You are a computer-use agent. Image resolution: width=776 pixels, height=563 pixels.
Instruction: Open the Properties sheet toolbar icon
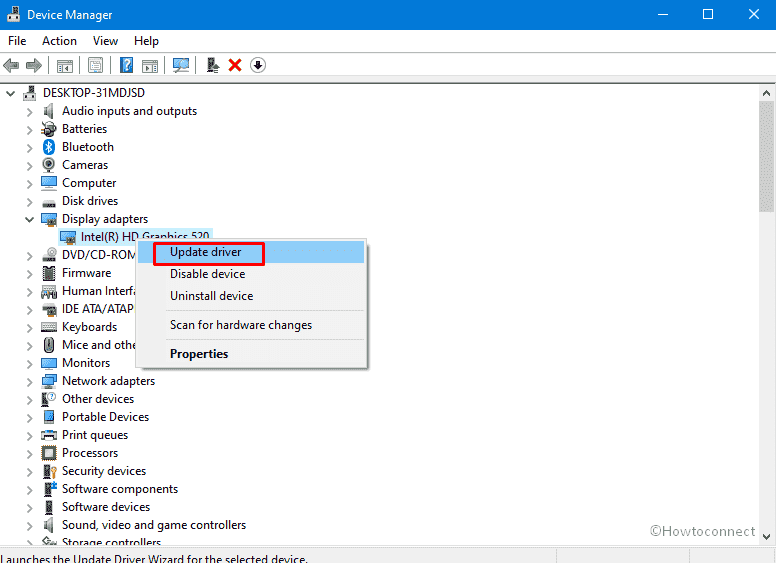[96, 65]
